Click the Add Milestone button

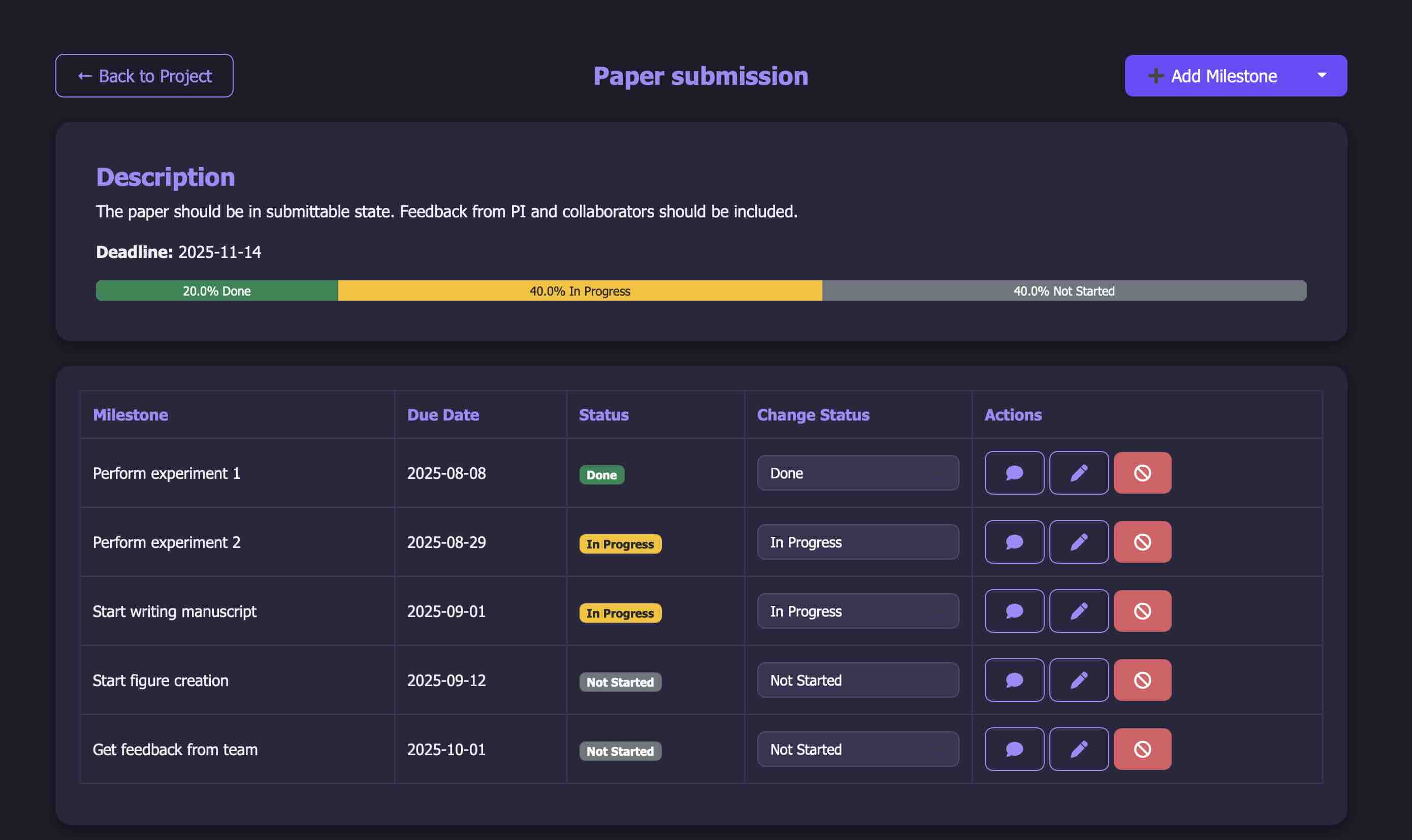point(1212,75)
